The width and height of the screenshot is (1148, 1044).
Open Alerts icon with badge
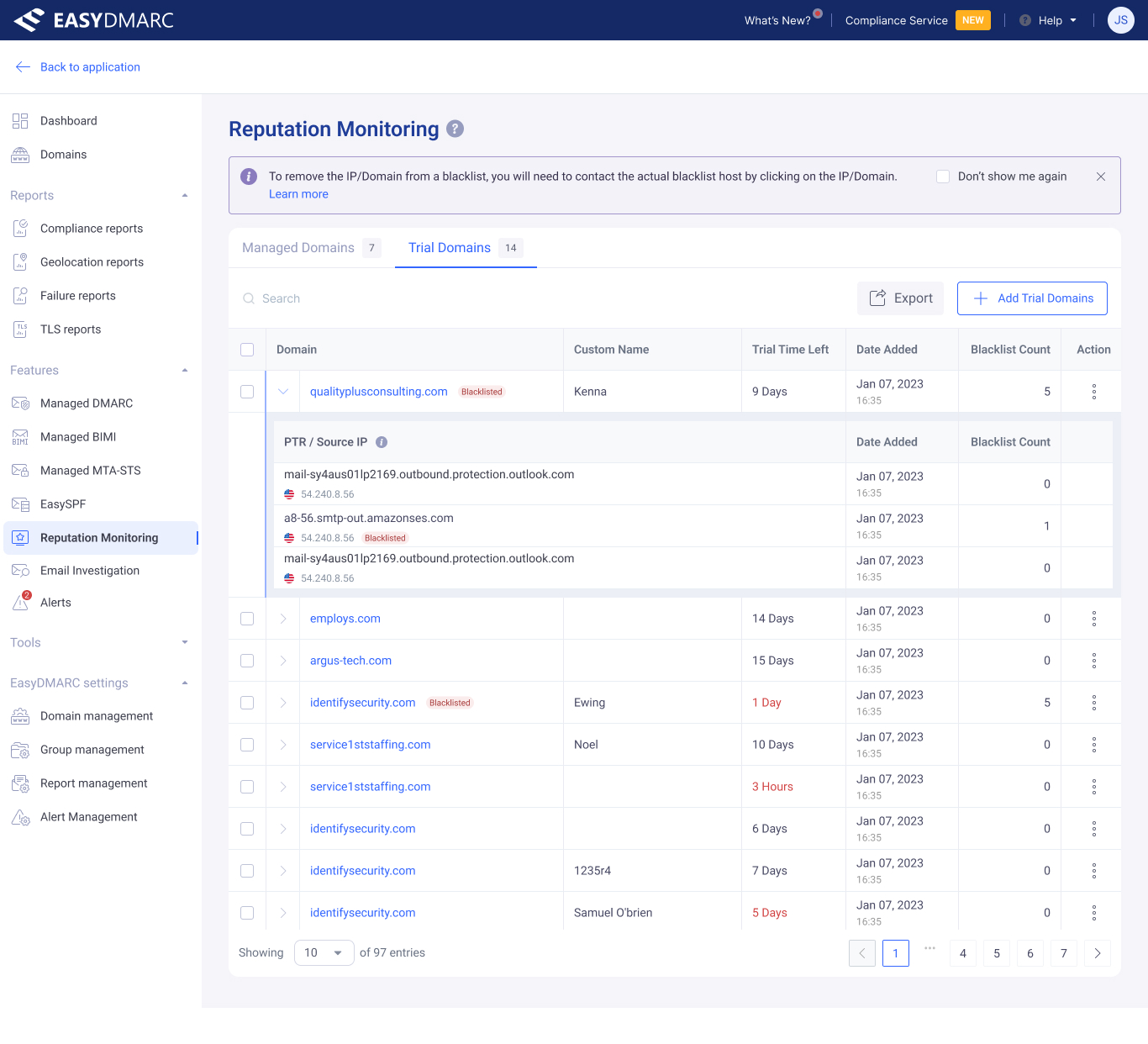coord(21,602)
